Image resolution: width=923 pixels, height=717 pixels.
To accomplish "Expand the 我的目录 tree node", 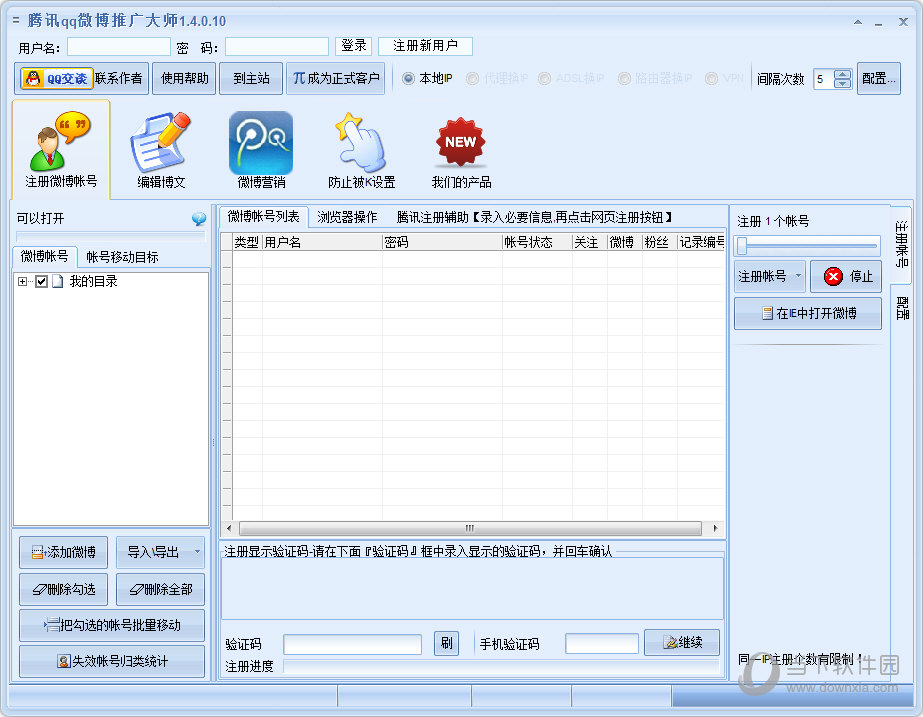I will (x=22, y=281).
